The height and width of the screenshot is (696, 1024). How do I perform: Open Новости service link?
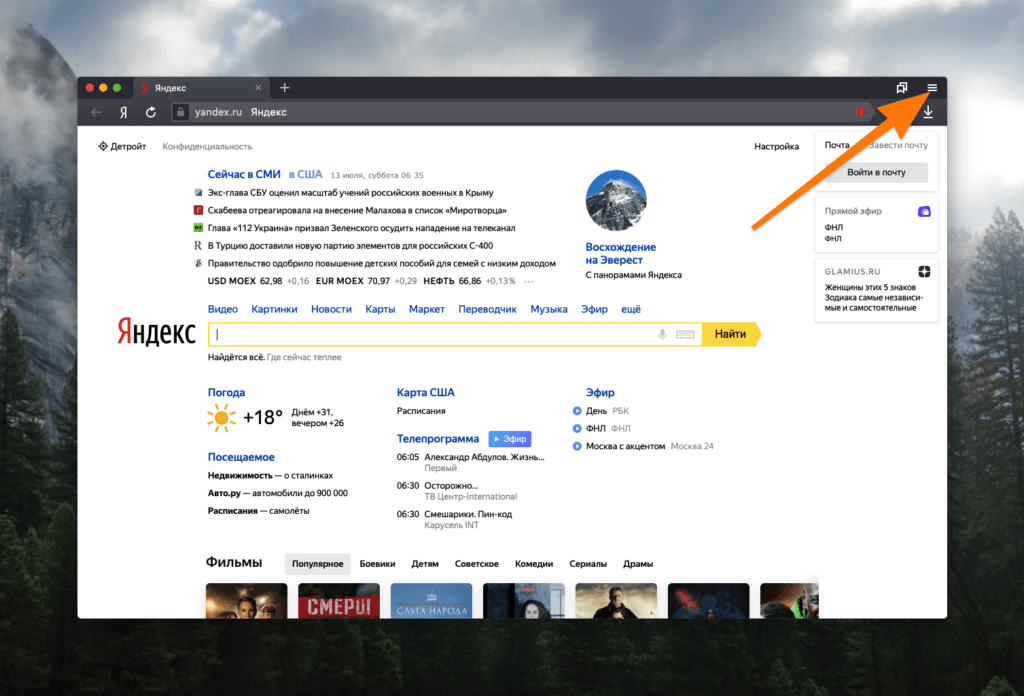[331, 309]
